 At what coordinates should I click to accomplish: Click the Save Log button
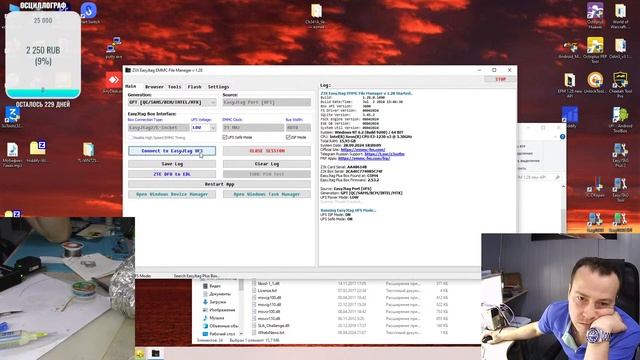(172, 164)
